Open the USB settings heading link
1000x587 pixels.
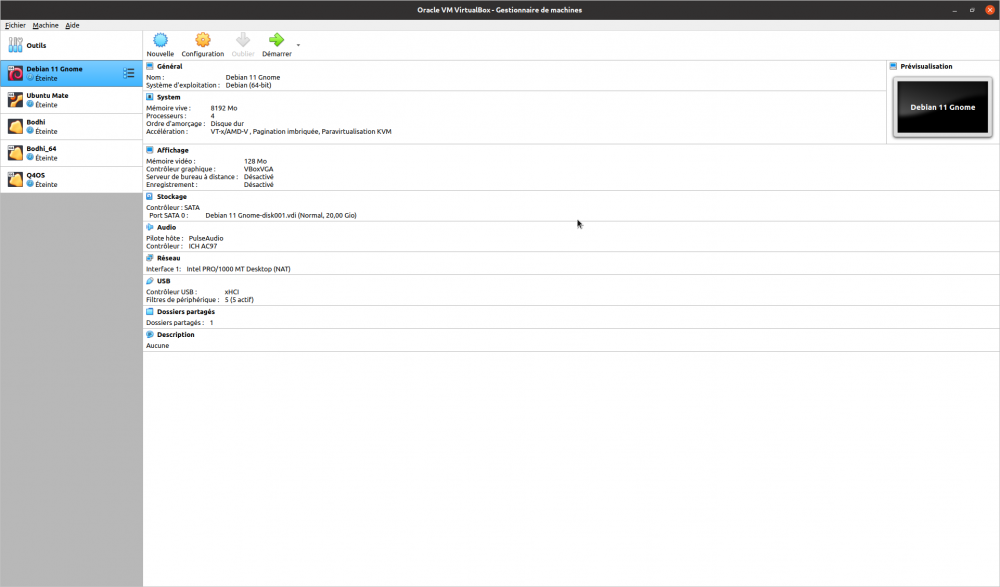[163, 281]
